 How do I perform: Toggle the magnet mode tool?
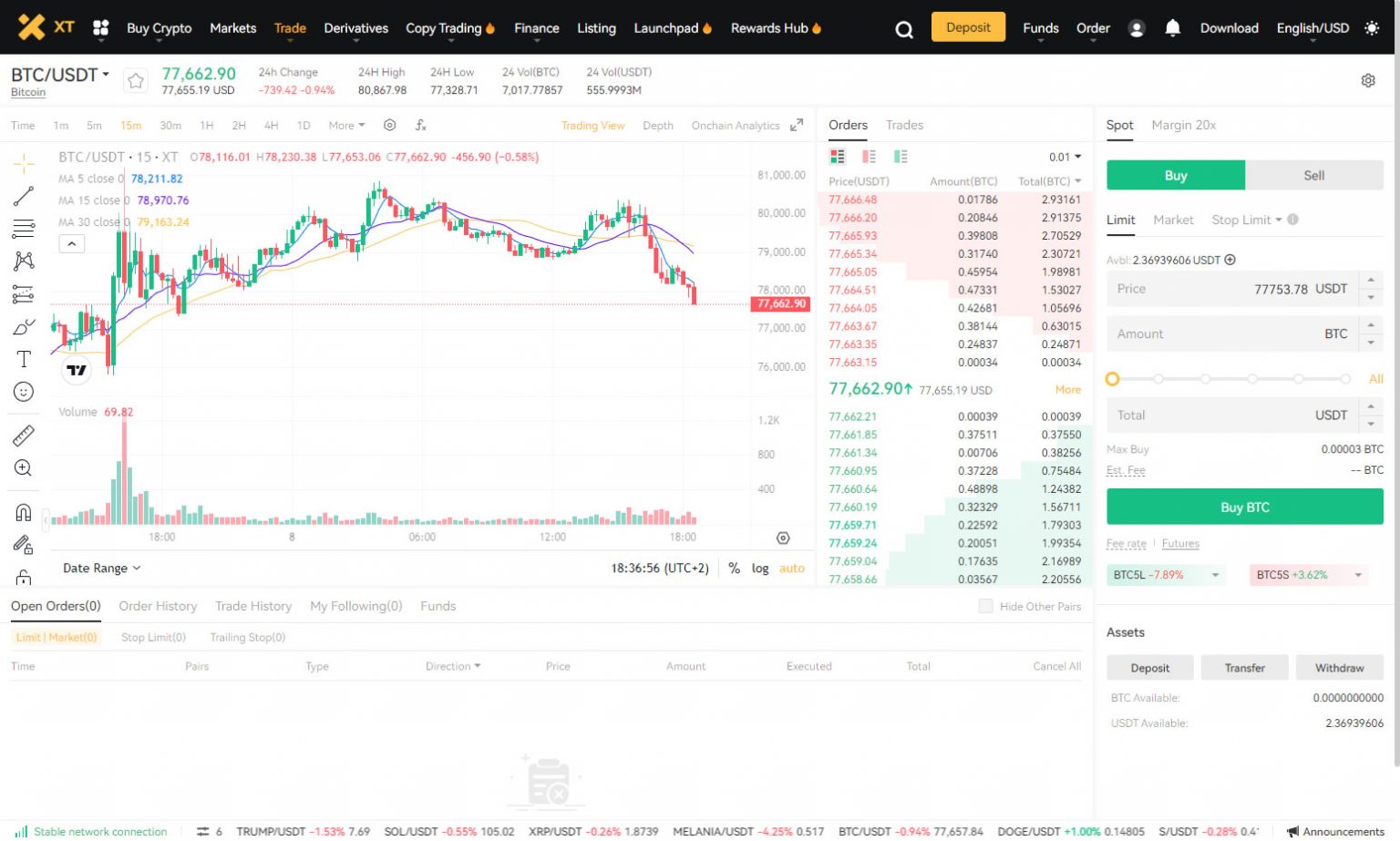click(x=24, y=512)
